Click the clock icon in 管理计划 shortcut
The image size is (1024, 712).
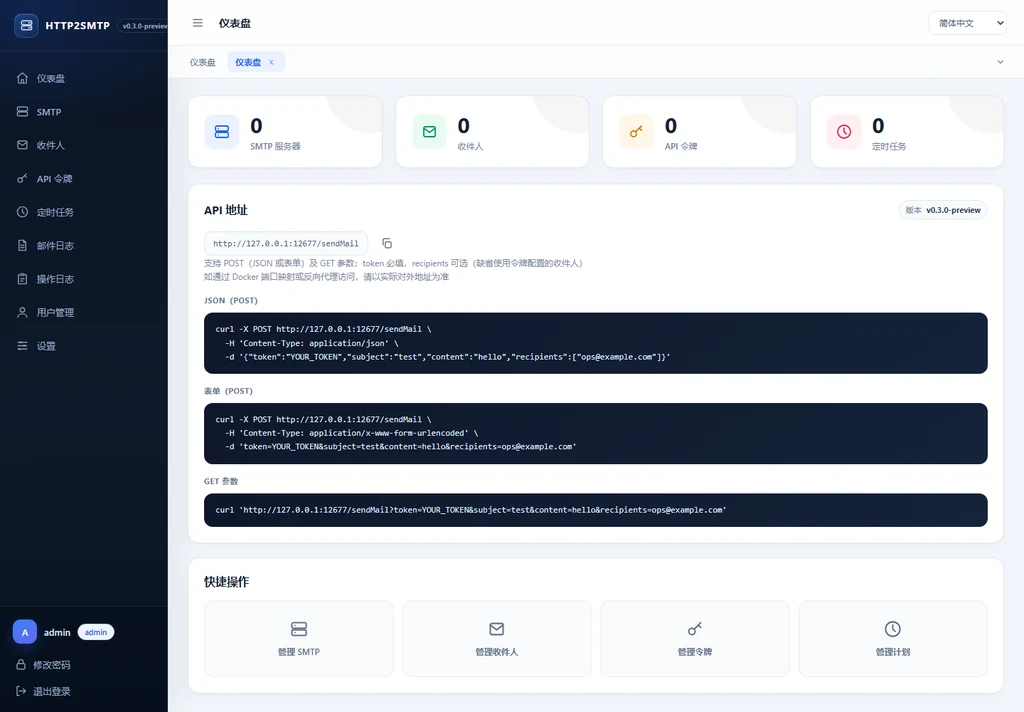click(x=893, y=629)
